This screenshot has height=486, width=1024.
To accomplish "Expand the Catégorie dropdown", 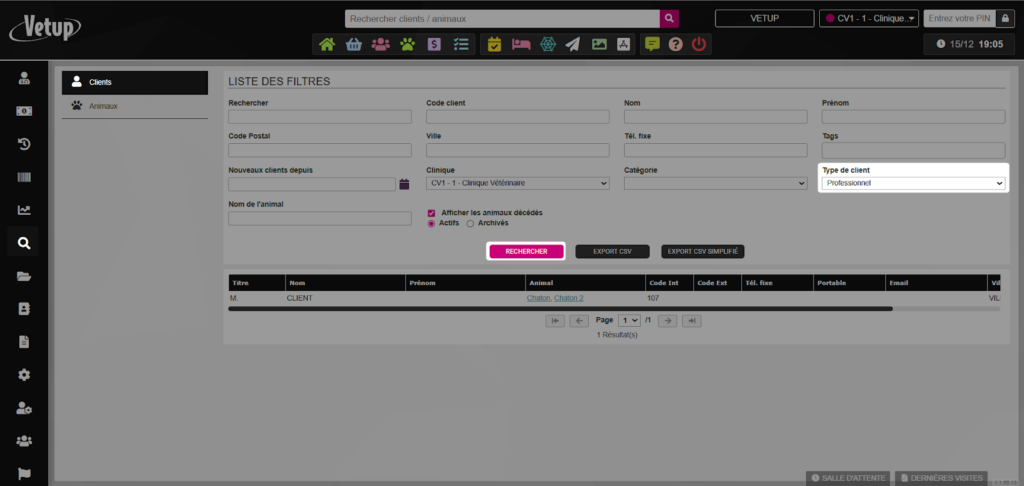I will coord(715,184).
